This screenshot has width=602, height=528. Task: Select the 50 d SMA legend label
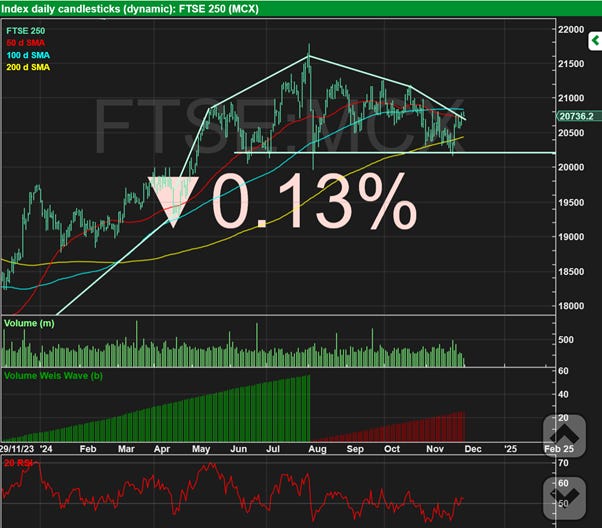pyautogui.click(x=25, y=43)
